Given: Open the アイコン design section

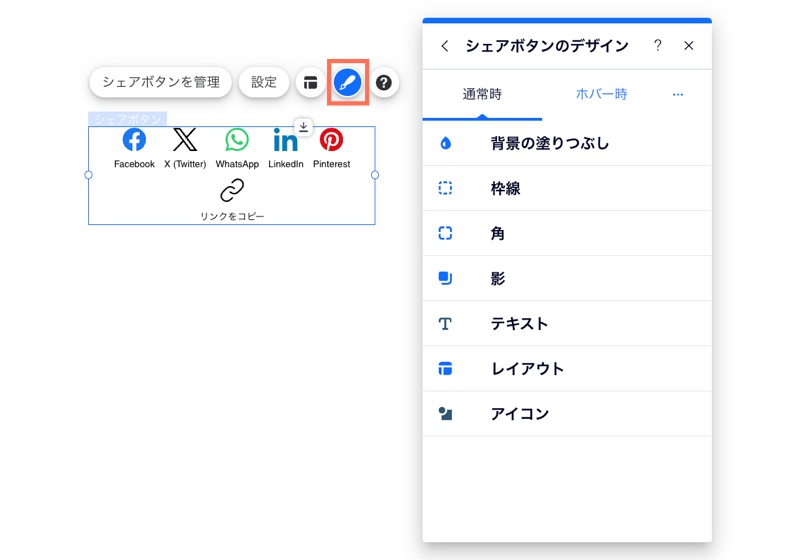Looking at the screenshot, I should (567, 414).
